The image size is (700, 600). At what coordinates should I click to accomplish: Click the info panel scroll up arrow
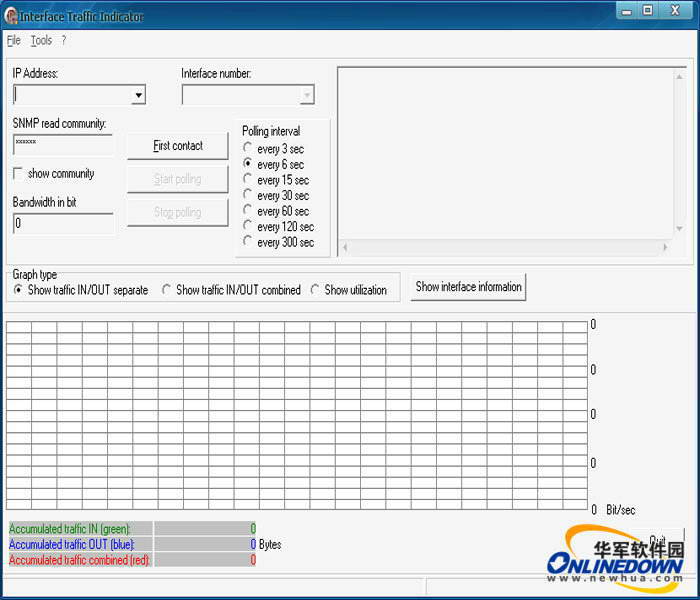(679, 77)
